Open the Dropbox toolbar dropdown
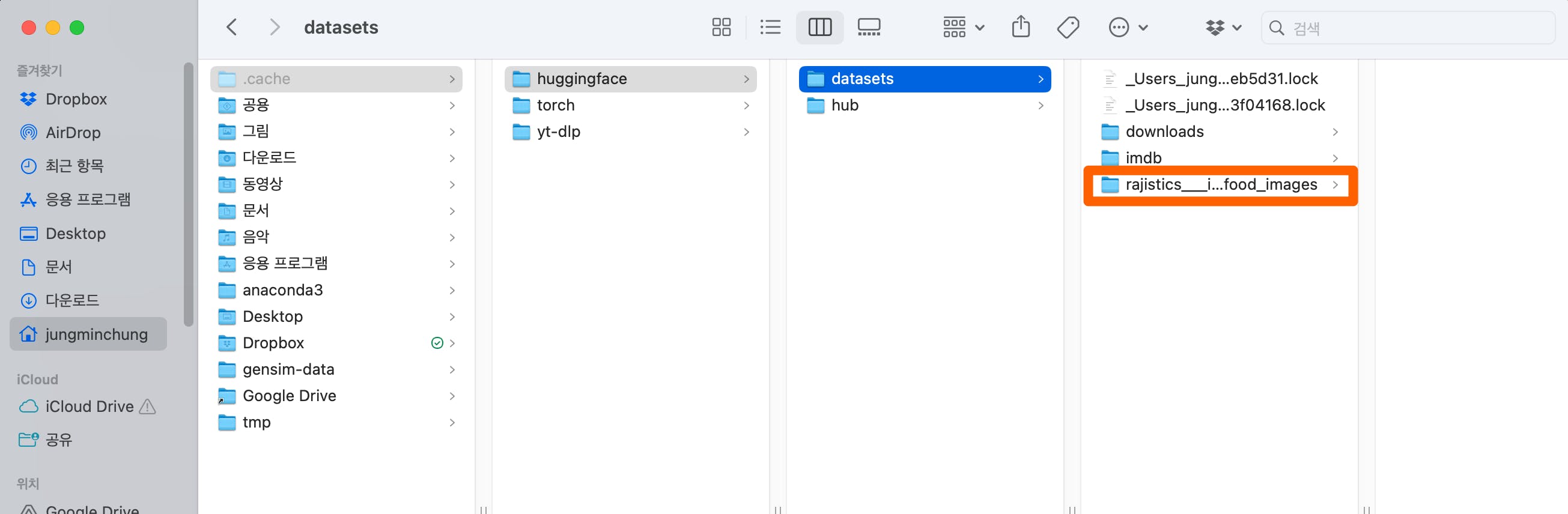The image size is (1568, 514). click(x=1223, y=28)
